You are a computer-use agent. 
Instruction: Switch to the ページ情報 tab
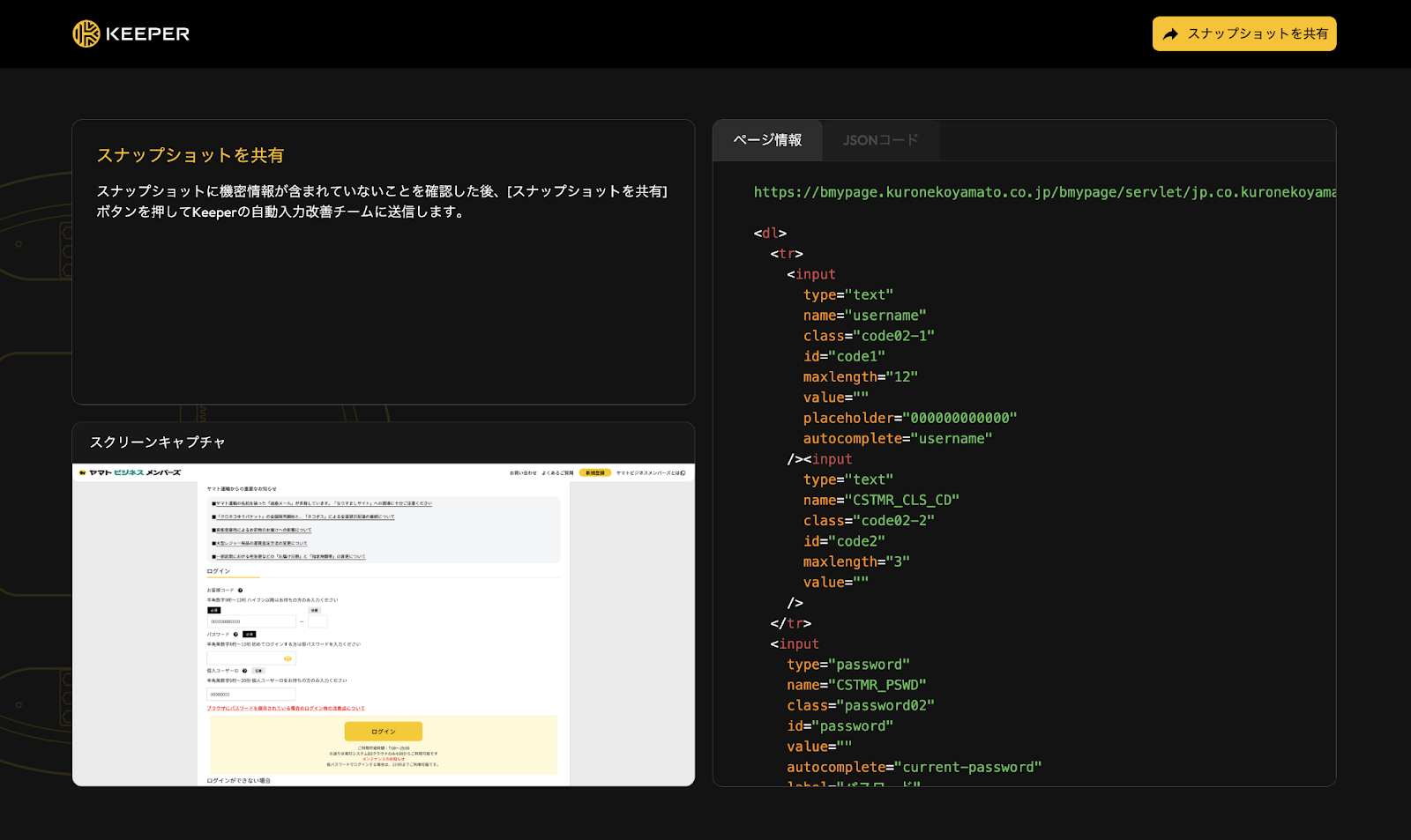pyautogui.click(x=767, y=140)
